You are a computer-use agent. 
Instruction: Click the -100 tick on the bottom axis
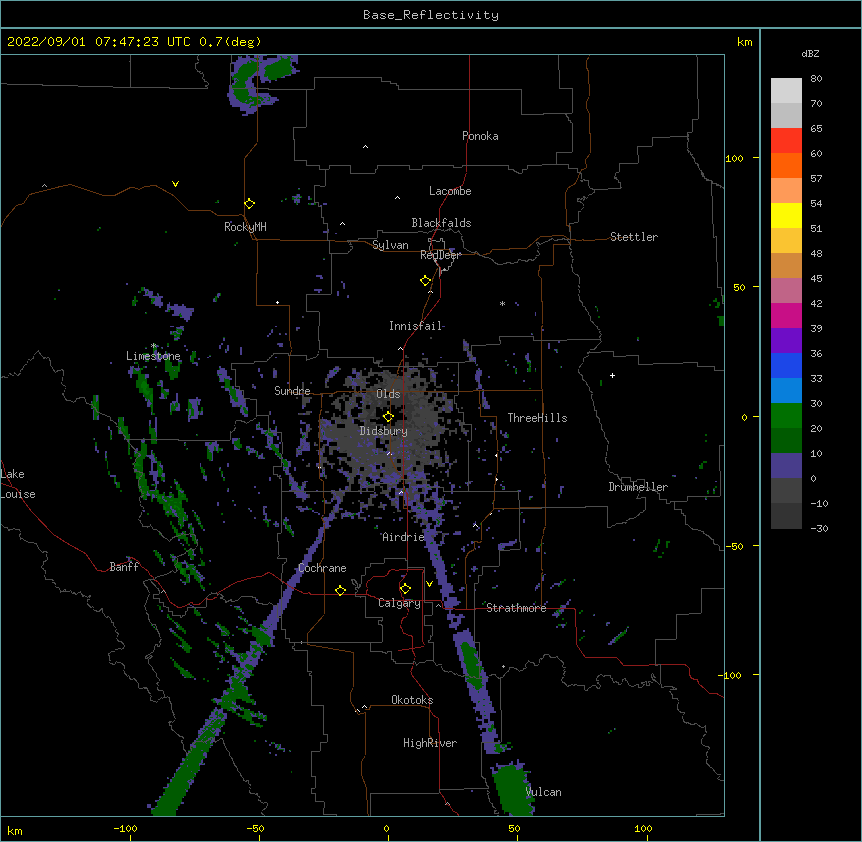pyautogui.click(x=125, y=828)
